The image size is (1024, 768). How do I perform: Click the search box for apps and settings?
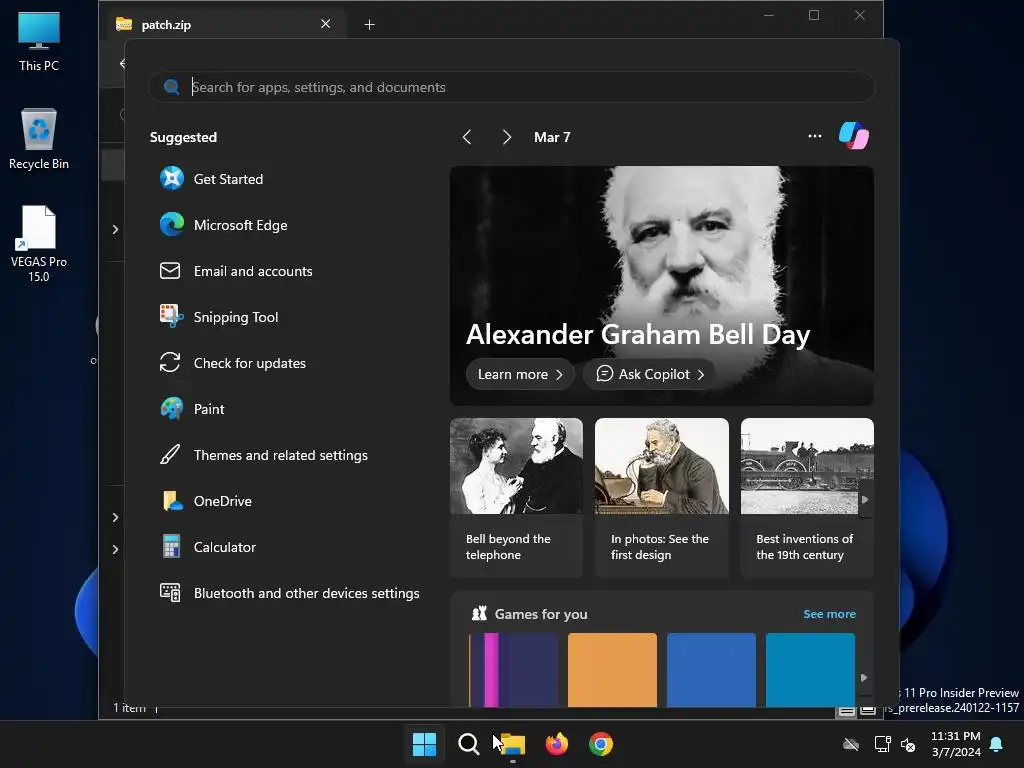[x=511, y=87]
